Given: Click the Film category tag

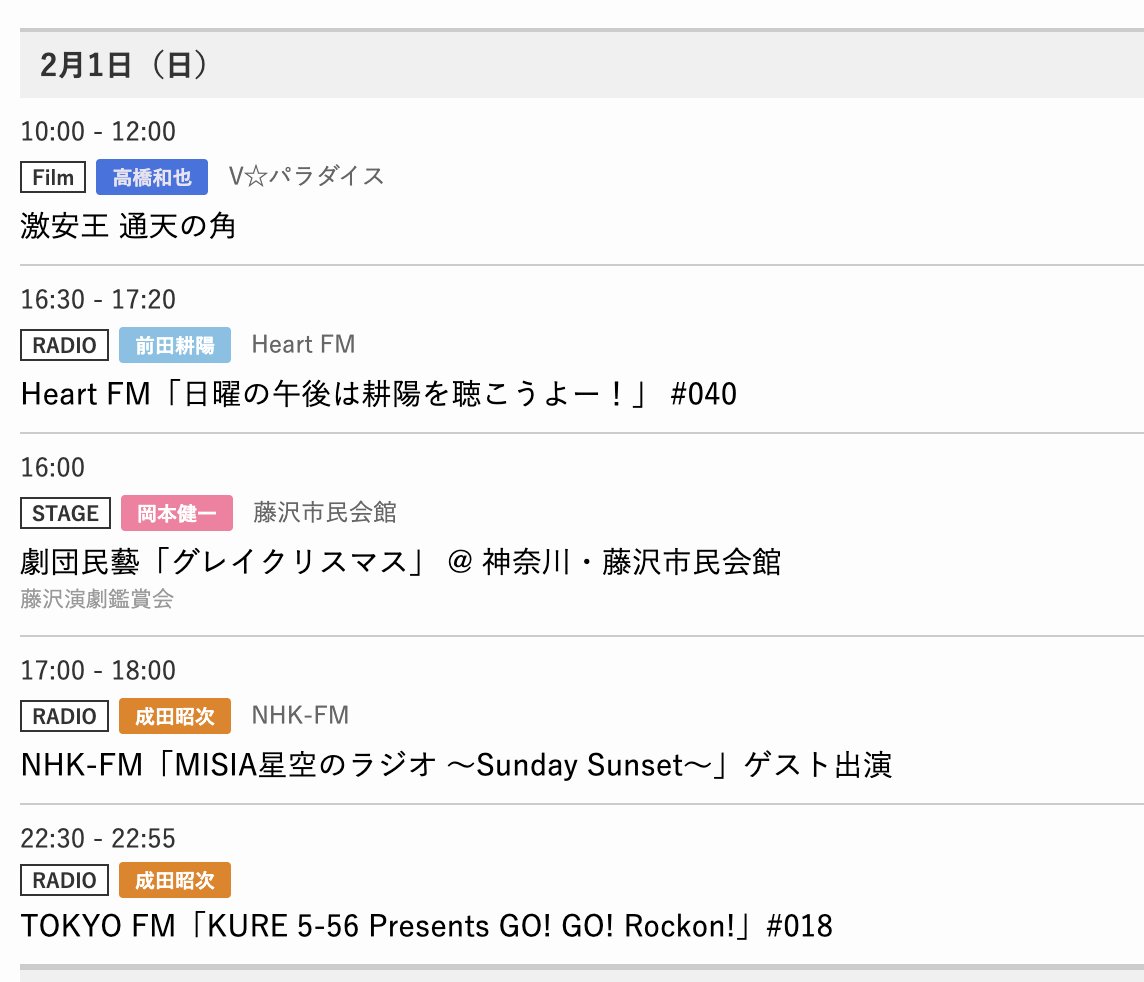Looking at the screenshot, I should point(53,178).
